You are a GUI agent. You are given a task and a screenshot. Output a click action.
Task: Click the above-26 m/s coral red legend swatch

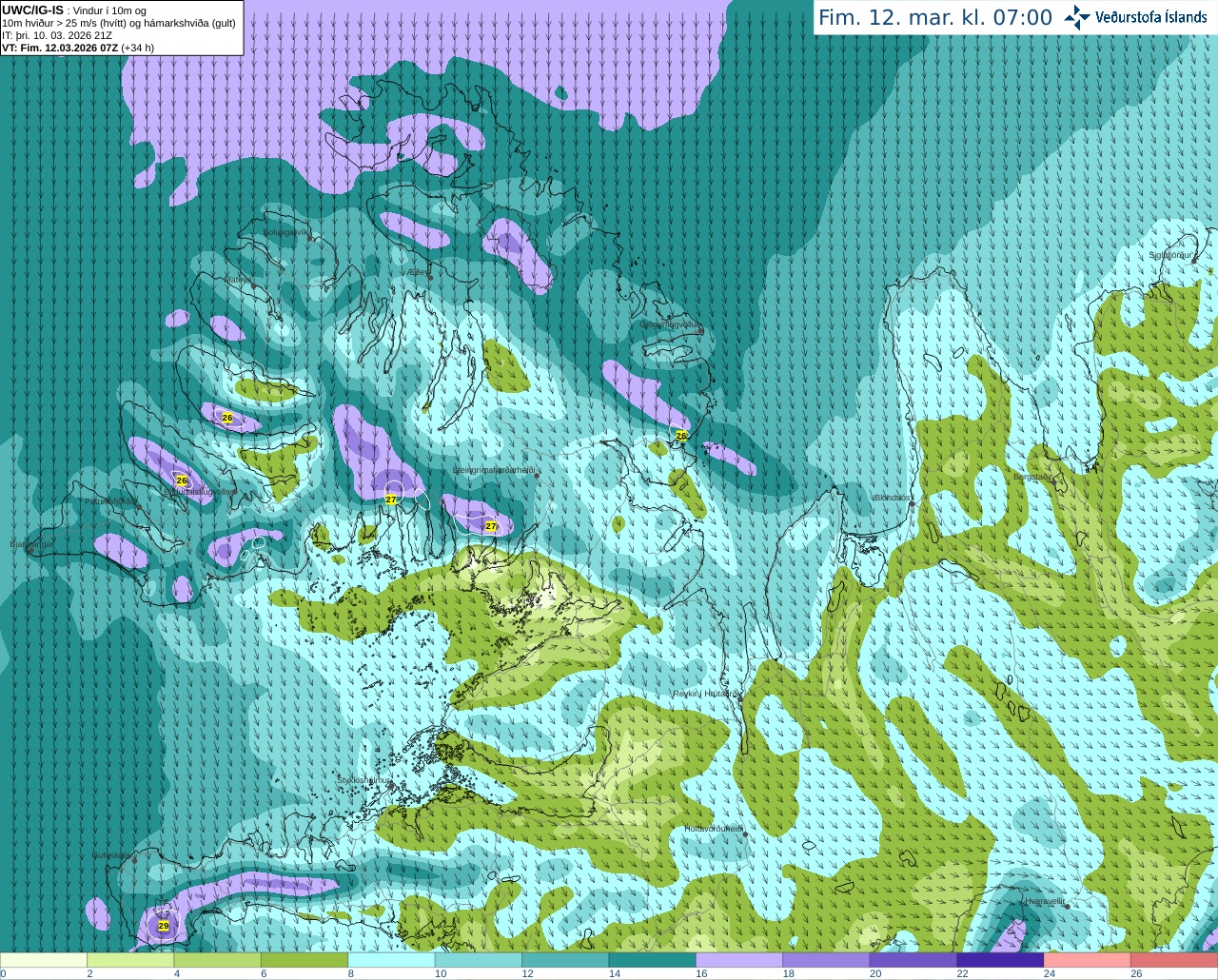[x=1174, y=960]
